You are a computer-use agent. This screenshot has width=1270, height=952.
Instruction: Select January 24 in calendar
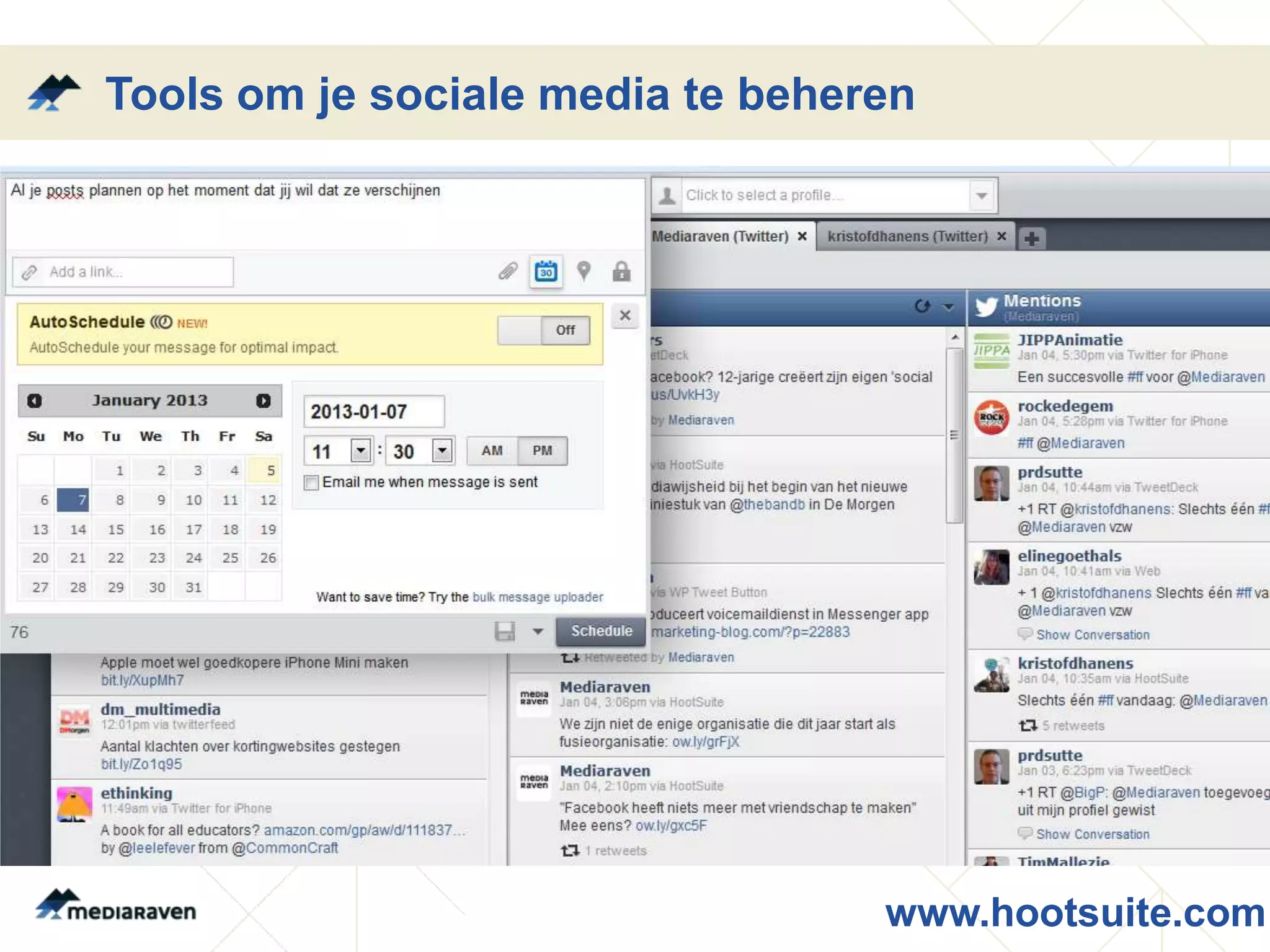click(189, 558)
